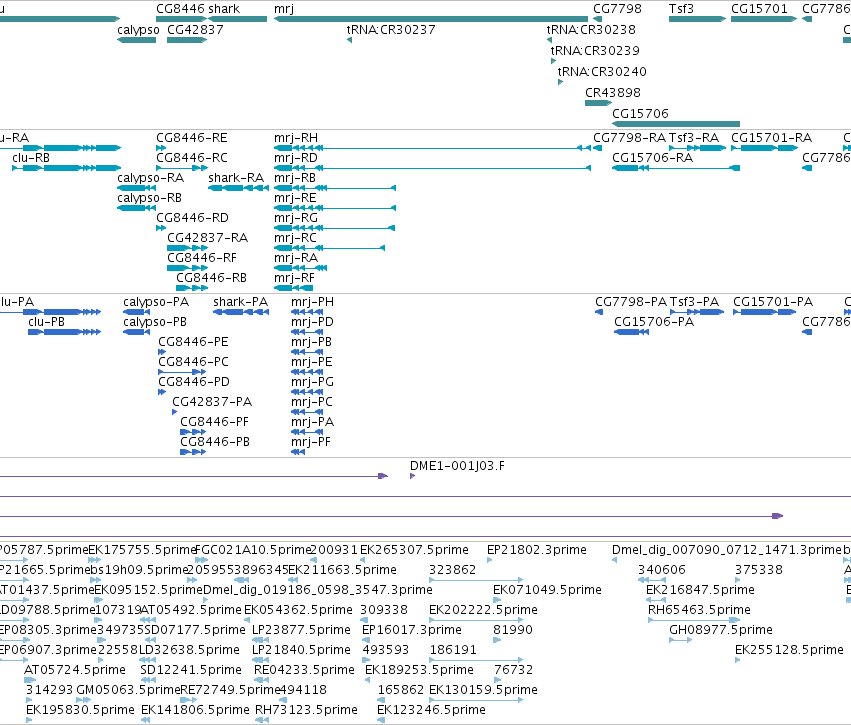Select transcript calypso-RA

point(137,188)
